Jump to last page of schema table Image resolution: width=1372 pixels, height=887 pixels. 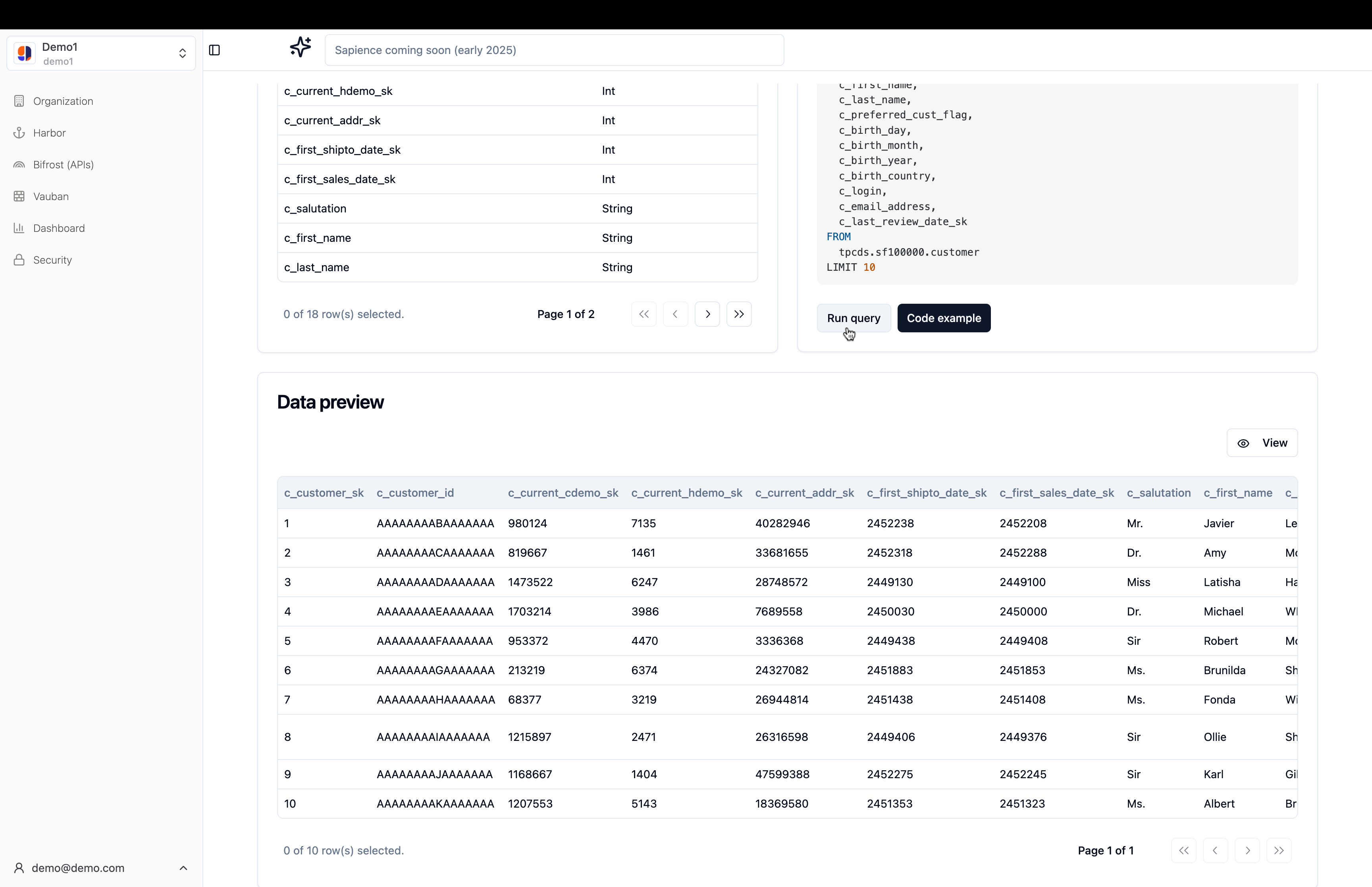[x=739, y=314]
